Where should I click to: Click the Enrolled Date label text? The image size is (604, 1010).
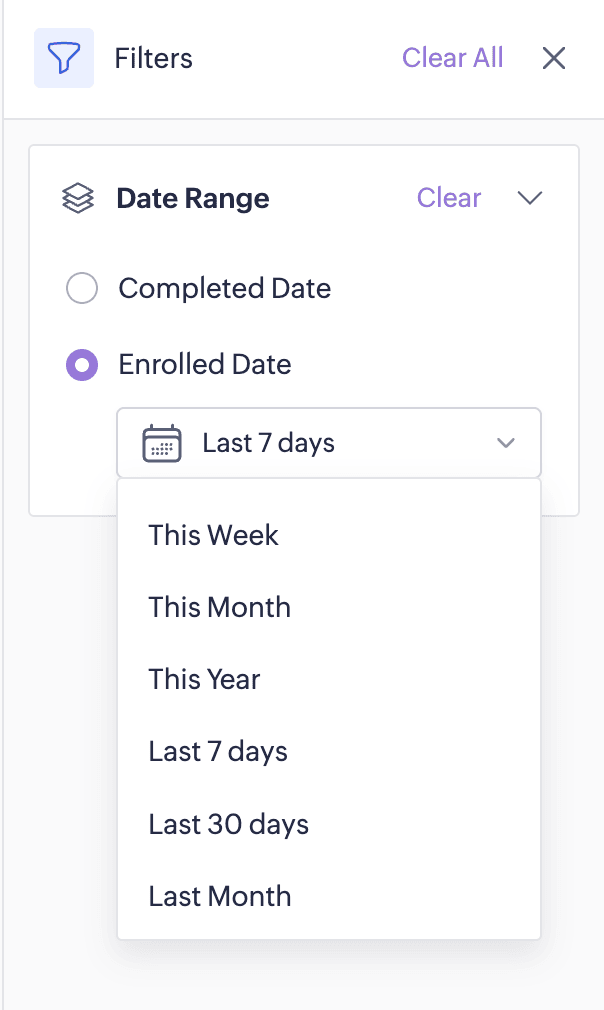pos(205,365)
